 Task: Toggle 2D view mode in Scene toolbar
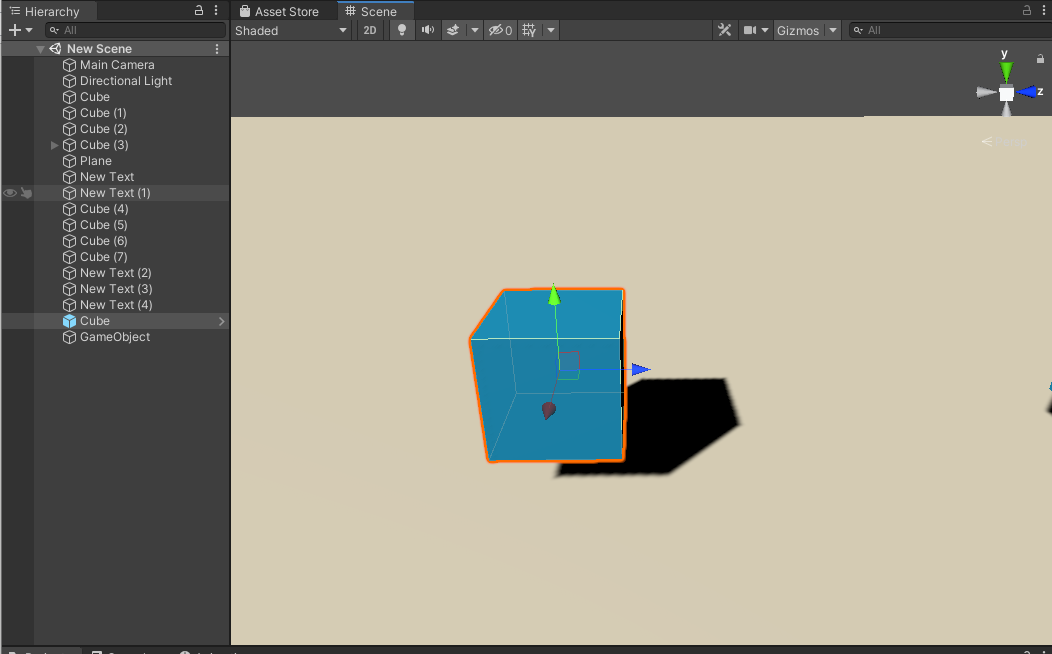click(370, 30)
